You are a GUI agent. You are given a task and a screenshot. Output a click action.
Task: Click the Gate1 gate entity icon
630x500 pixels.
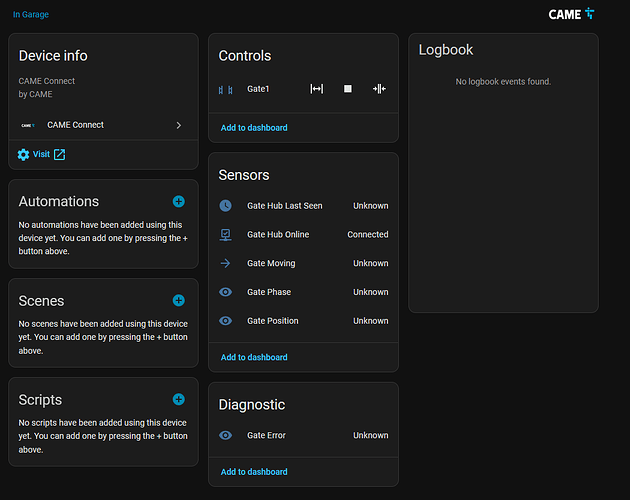pos(226,90)
